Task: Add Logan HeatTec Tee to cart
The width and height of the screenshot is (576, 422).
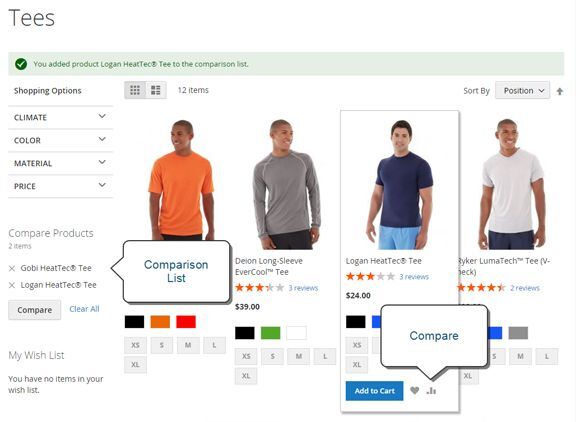Action: 374,391
